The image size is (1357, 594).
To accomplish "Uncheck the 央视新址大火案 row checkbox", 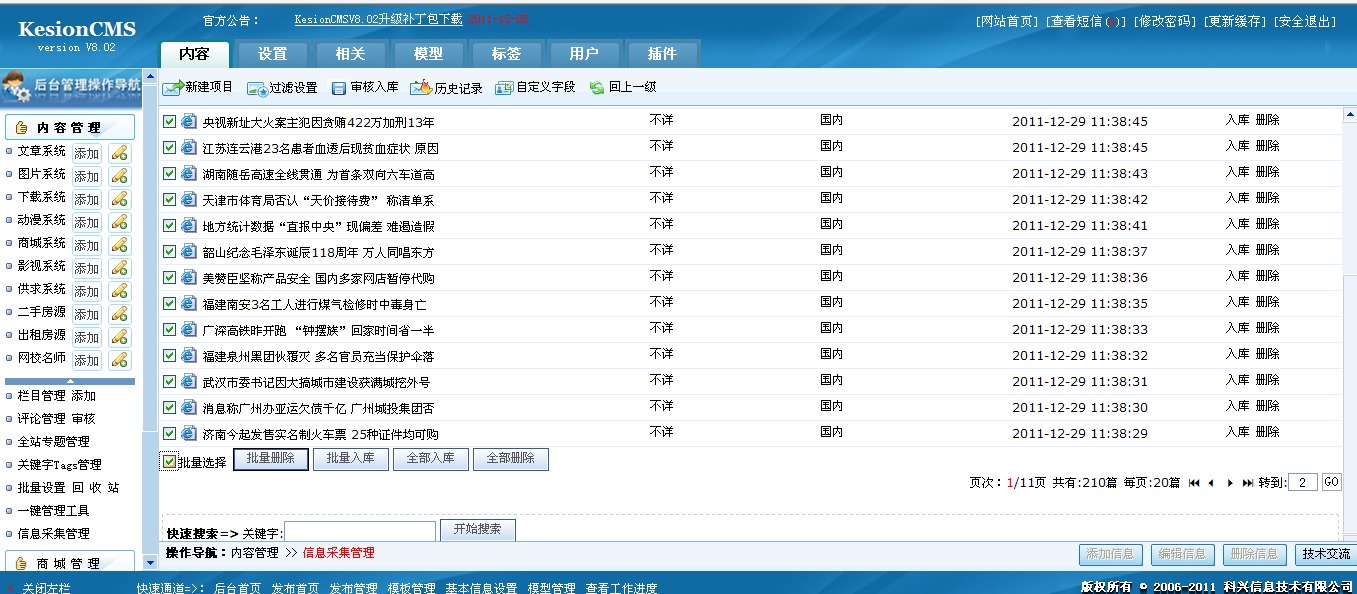I will pyautogui.click(x=170, y=121).
